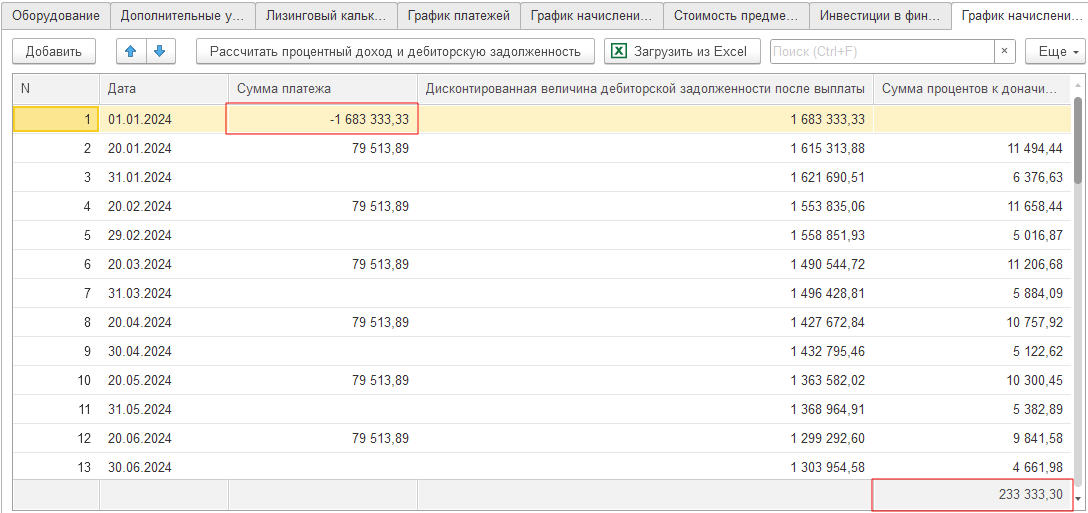Screen dimensions: 1088x513
Task: Select the Стоимость предмета tab
Action: click(x=735, y=16)
